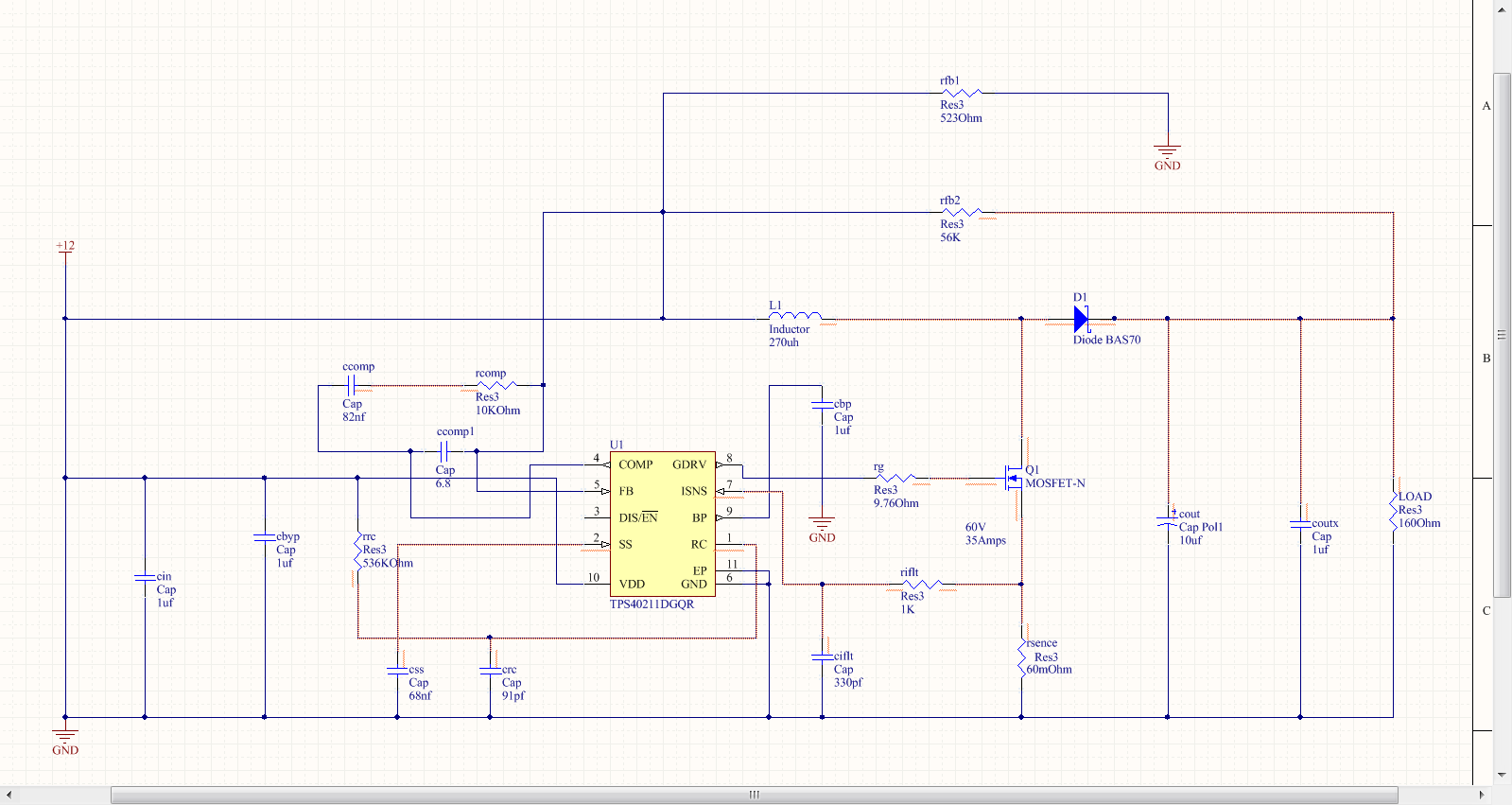
Task: Select gate resistor rg symbol
Action: [895, 478]
